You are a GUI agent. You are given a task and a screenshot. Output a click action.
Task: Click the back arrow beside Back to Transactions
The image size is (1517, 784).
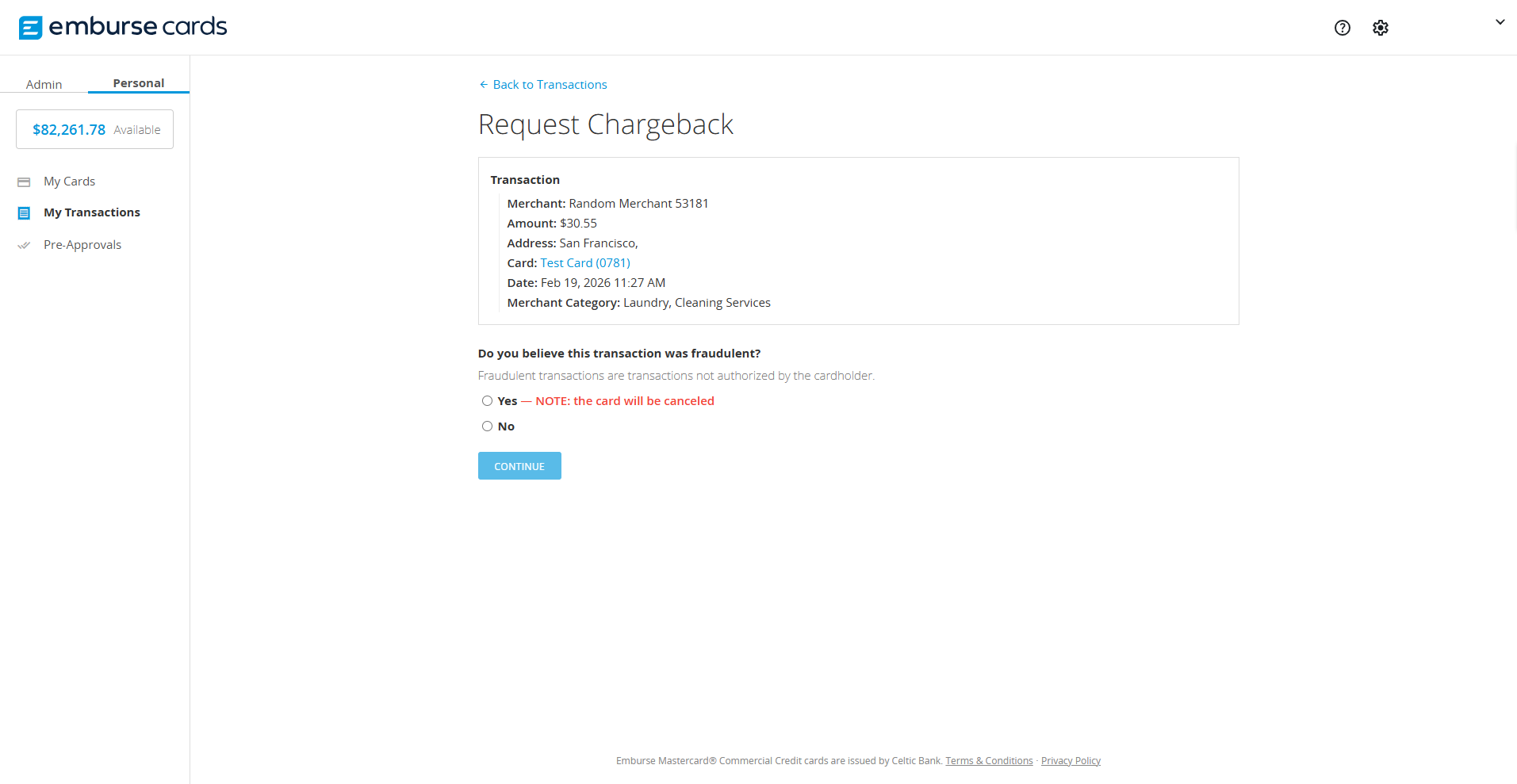pos(483,85)
